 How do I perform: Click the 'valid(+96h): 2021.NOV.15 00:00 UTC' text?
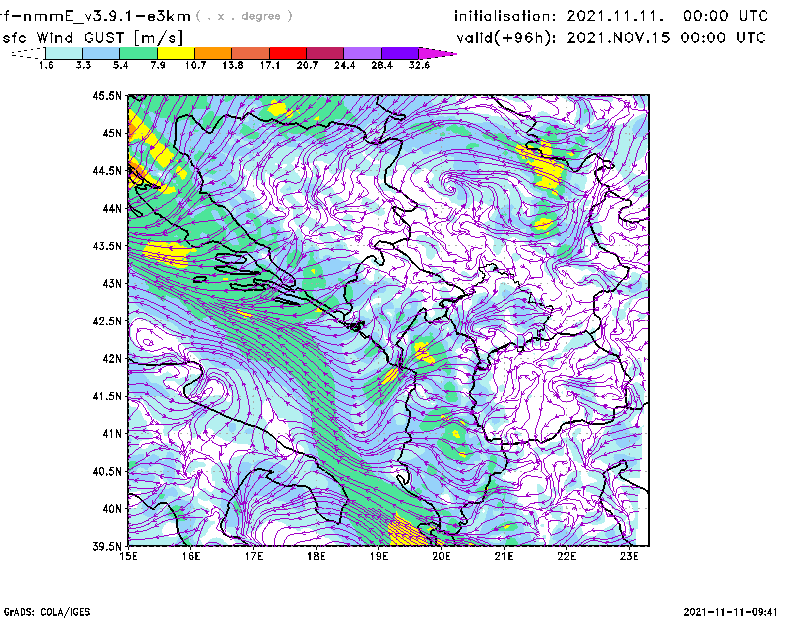click(x=611, y=38)
